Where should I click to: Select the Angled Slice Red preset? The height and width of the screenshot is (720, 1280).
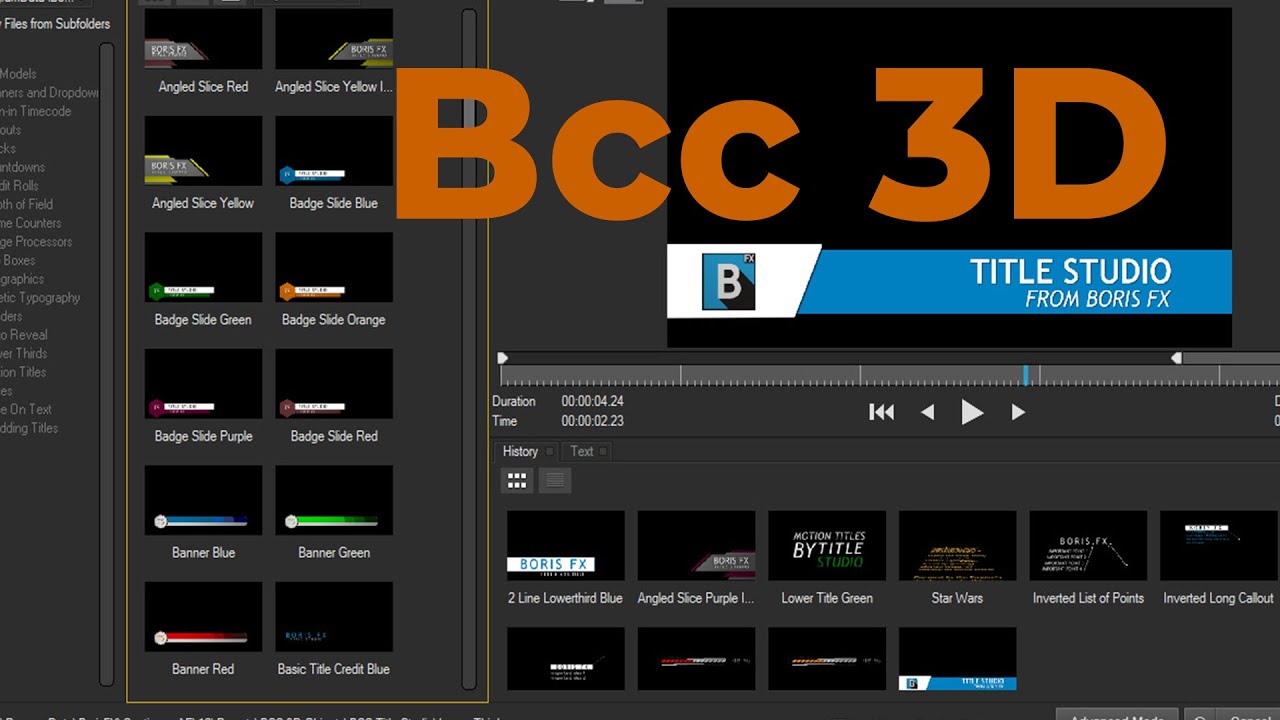(203, 51)
